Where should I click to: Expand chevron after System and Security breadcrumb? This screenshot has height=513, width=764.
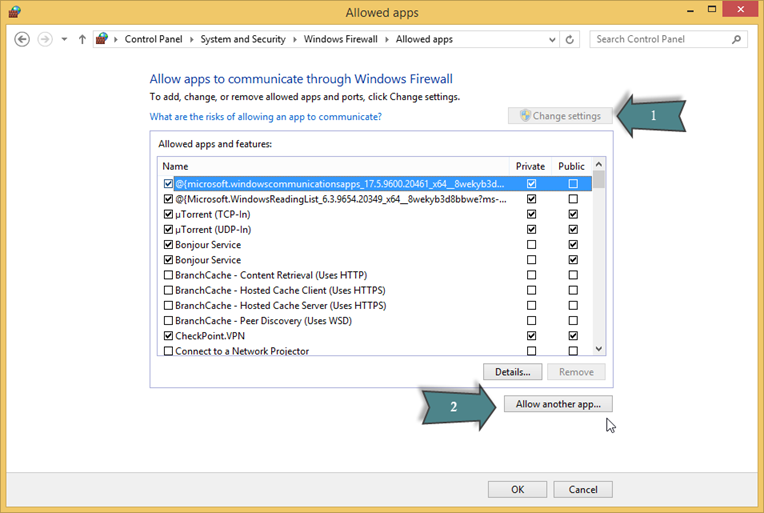pyautogui.click(x=295, y=39)
